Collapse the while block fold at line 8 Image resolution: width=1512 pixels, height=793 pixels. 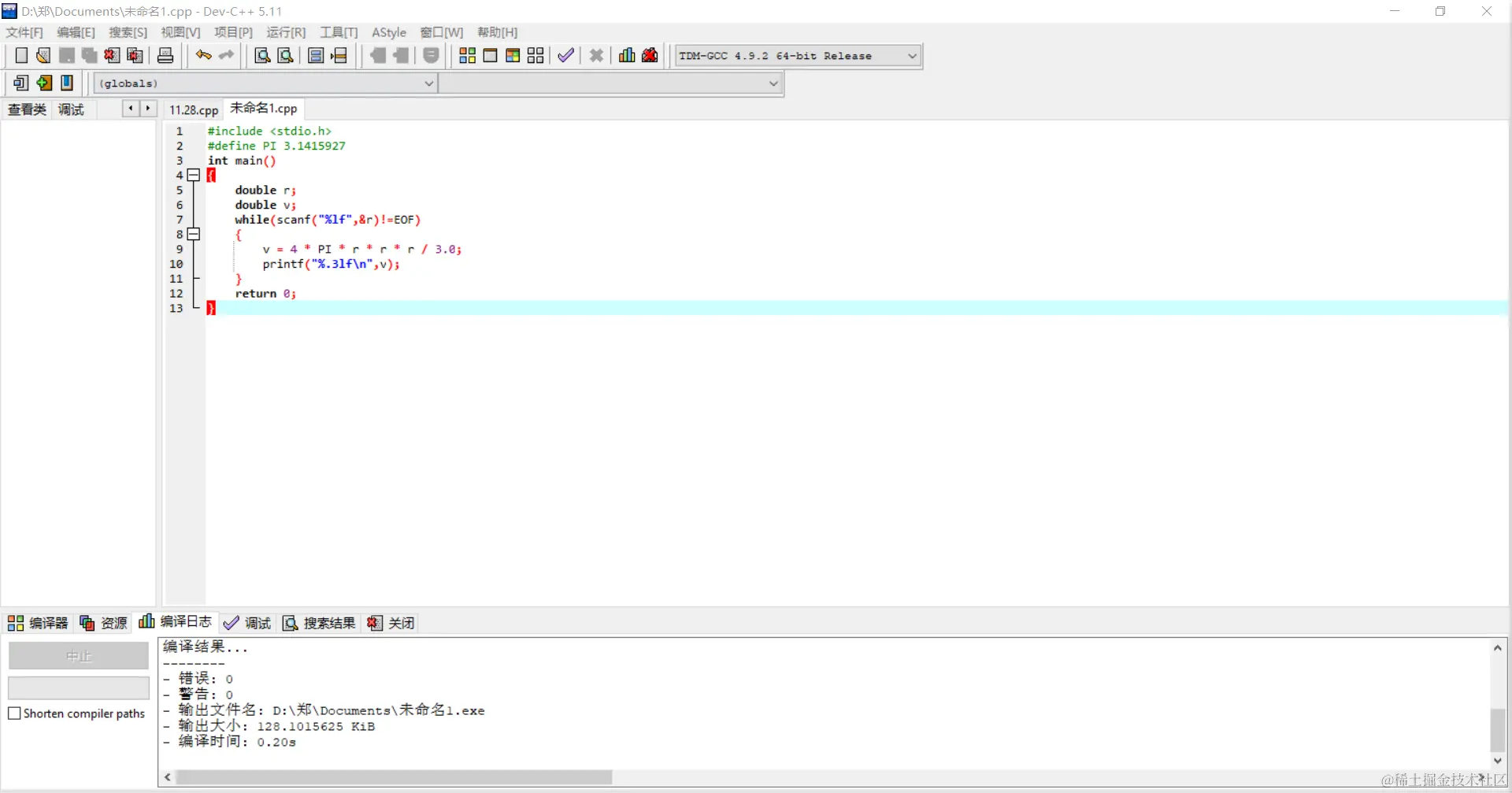pyautogui.click(x=194, y=235)
